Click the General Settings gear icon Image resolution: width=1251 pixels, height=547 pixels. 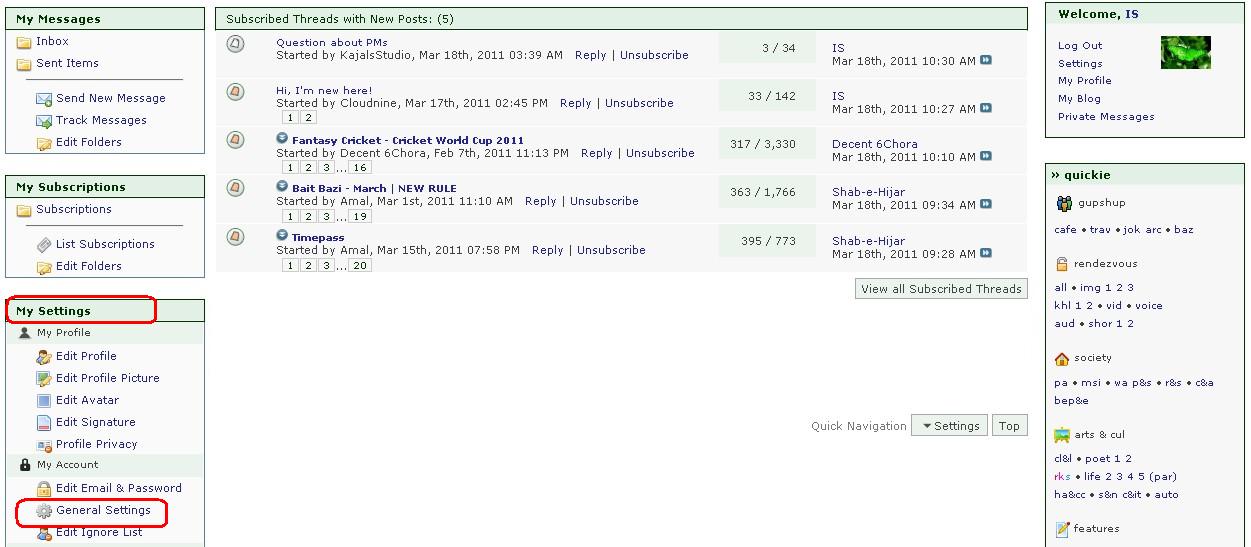[44, 511]
